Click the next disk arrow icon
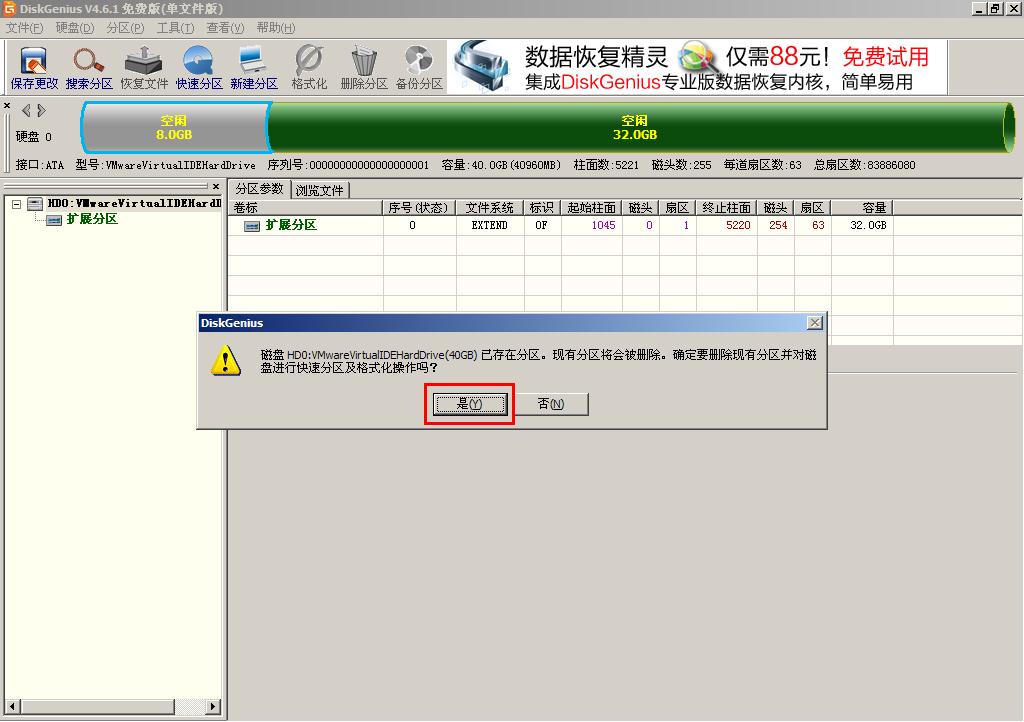Screen dimensions: 1024x722 [x=41, y=110]
